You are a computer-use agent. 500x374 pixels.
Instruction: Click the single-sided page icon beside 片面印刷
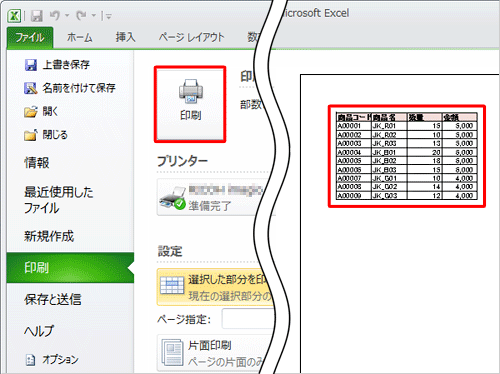point(172,353)
